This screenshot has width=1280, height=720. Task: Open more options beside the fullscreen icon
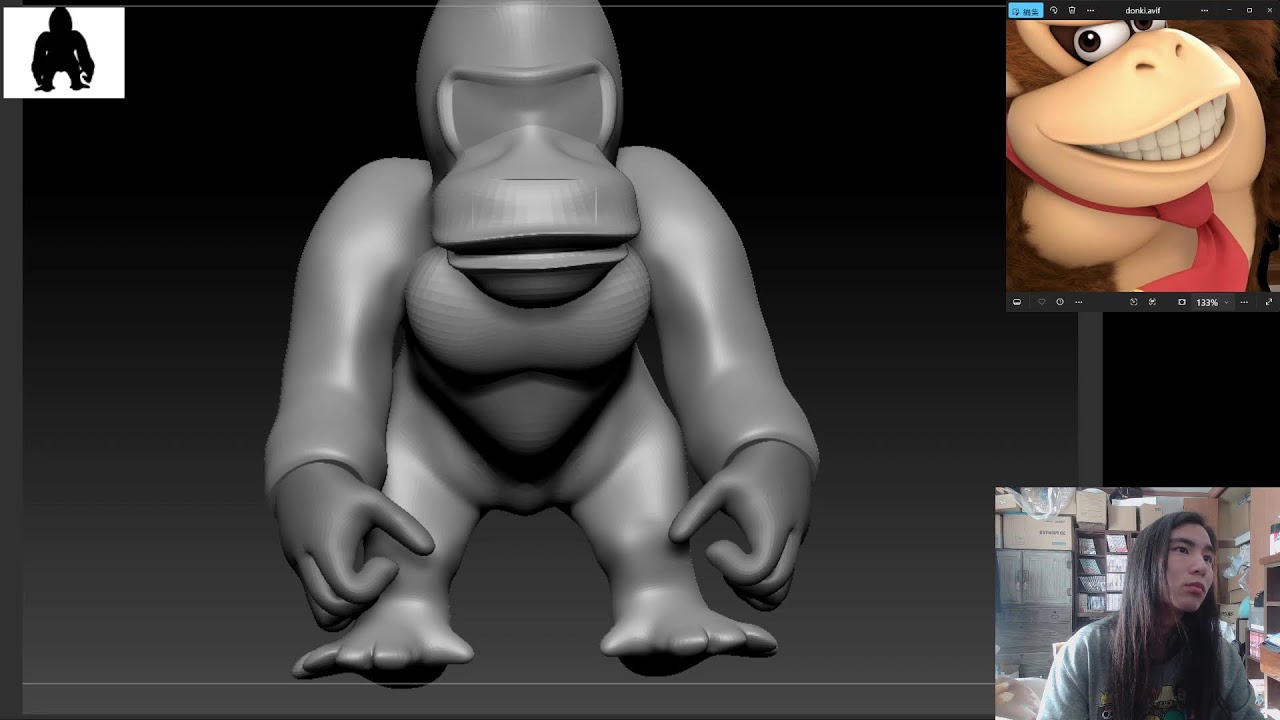coord(1244,302)
